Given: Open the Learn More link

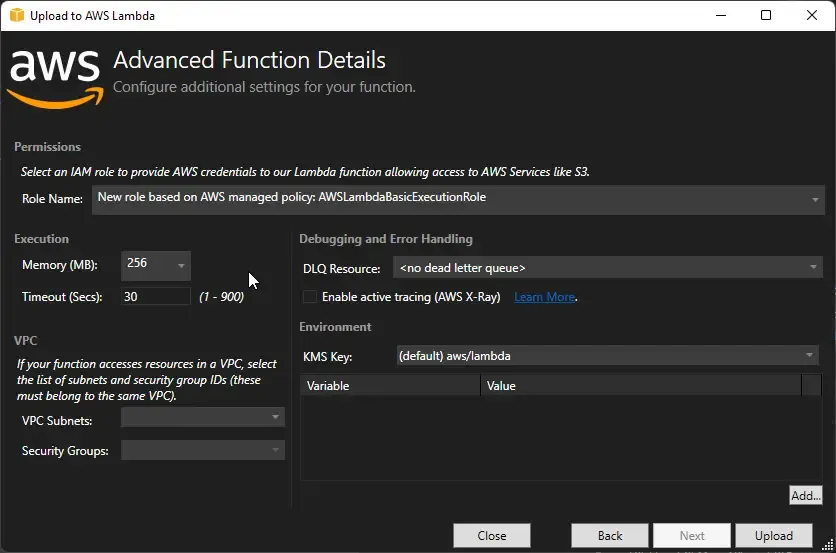Looking at the screenshot, I should click(x=544, y=297).
